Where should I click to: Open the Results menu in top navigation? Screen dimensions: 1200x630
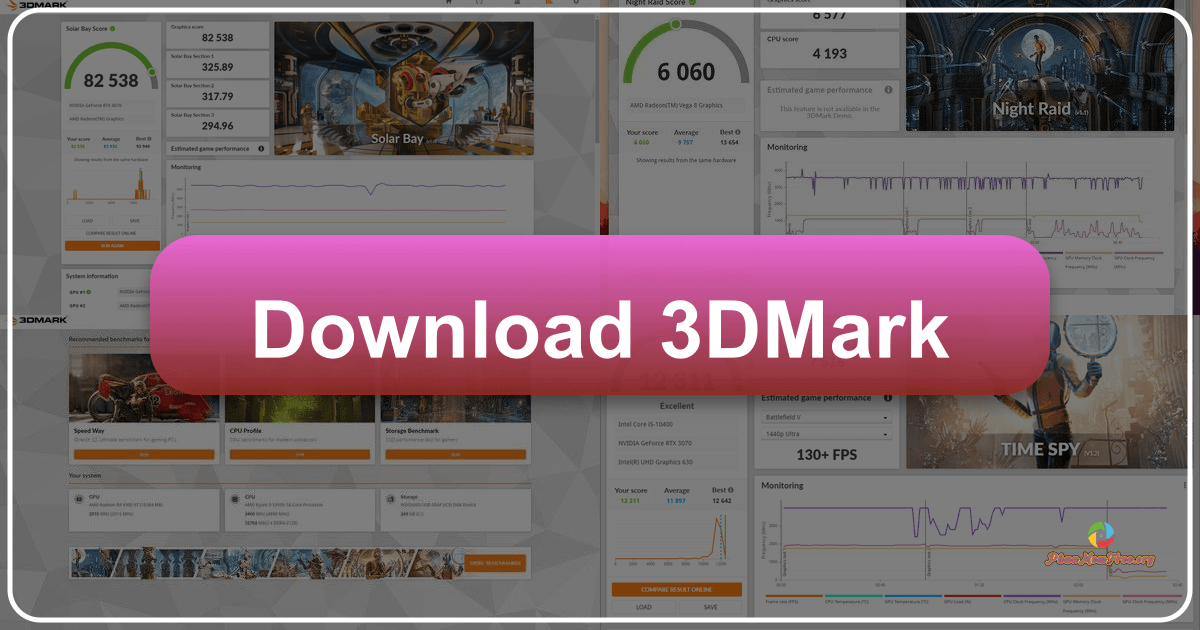(550, 3)
